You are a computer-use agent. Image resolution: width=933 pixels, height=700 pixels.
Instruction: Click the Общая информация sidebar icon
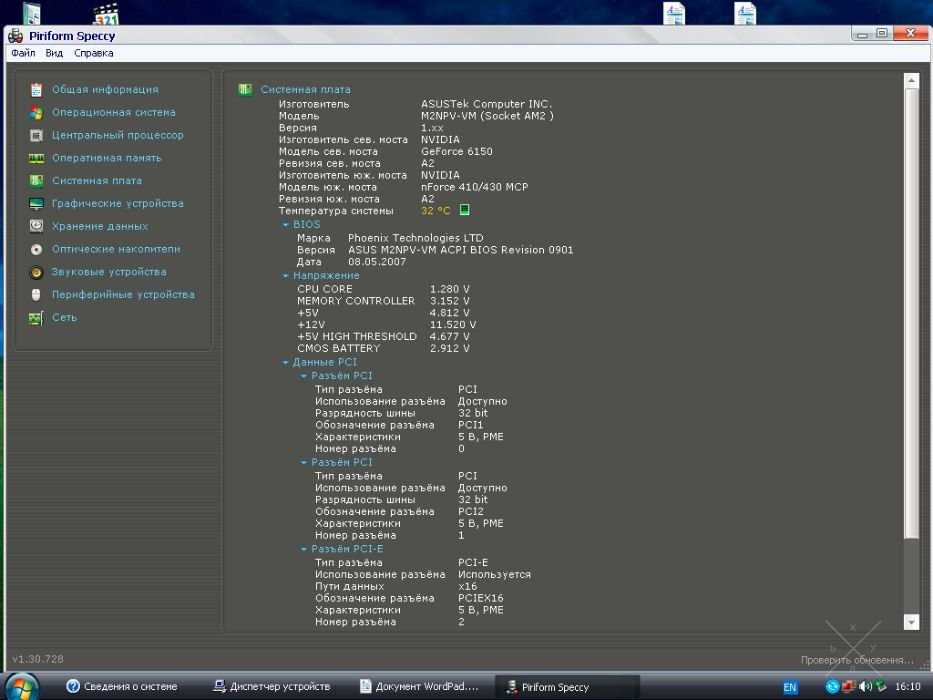coord(36,90)
